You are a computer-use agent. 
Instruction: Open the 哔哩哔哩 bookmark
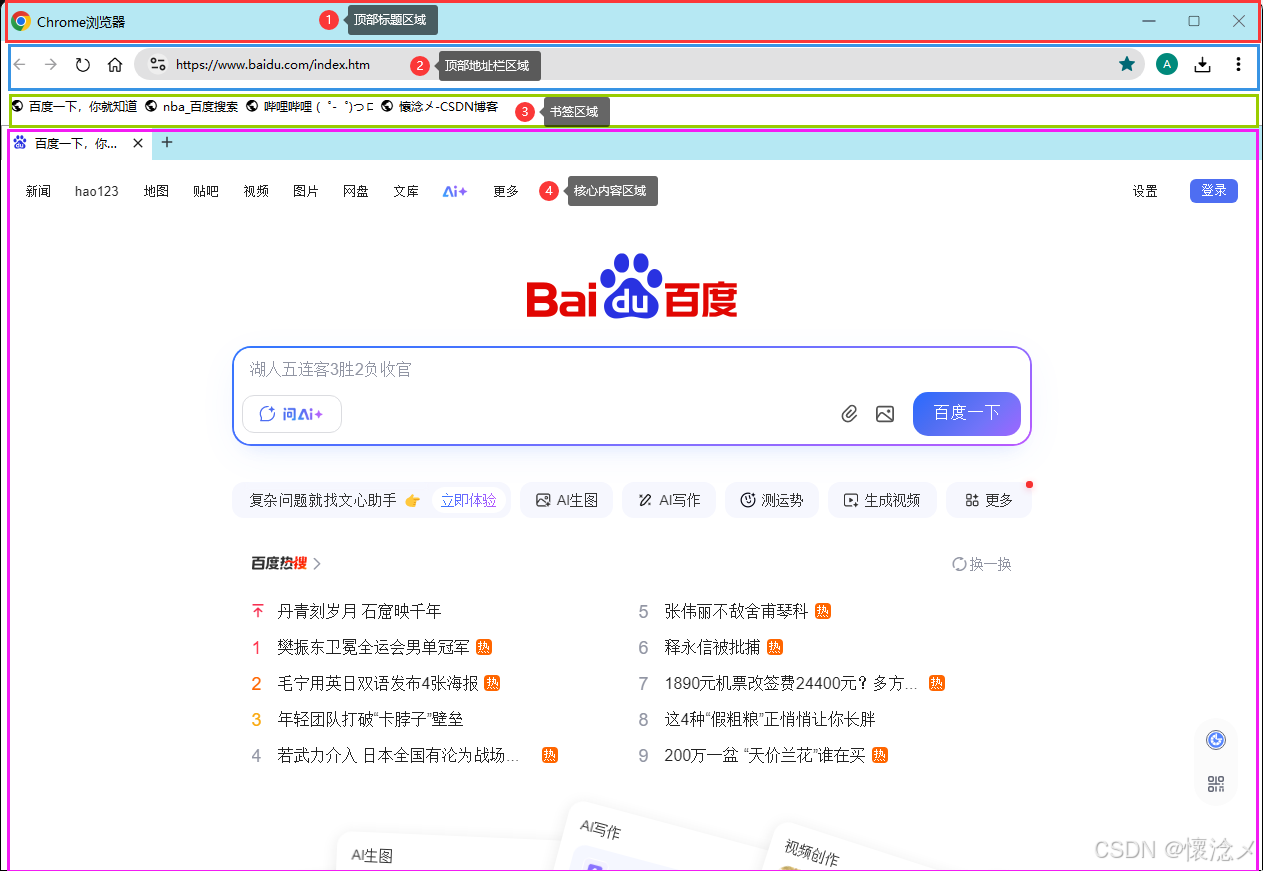click(x=310, y=106)
